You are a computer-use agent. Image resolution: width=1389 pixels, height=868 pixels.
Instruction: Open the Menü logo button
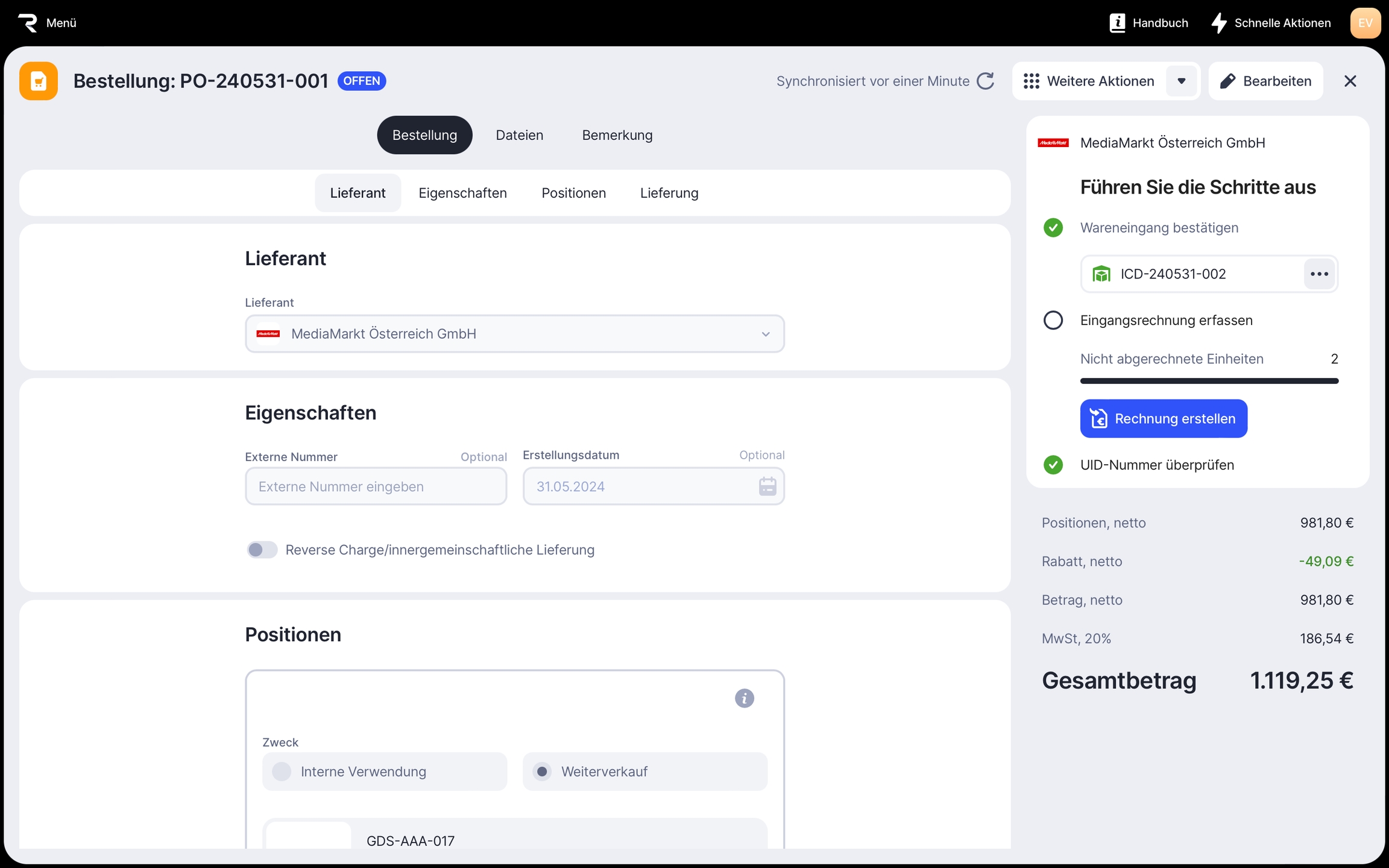pos(28,23)
